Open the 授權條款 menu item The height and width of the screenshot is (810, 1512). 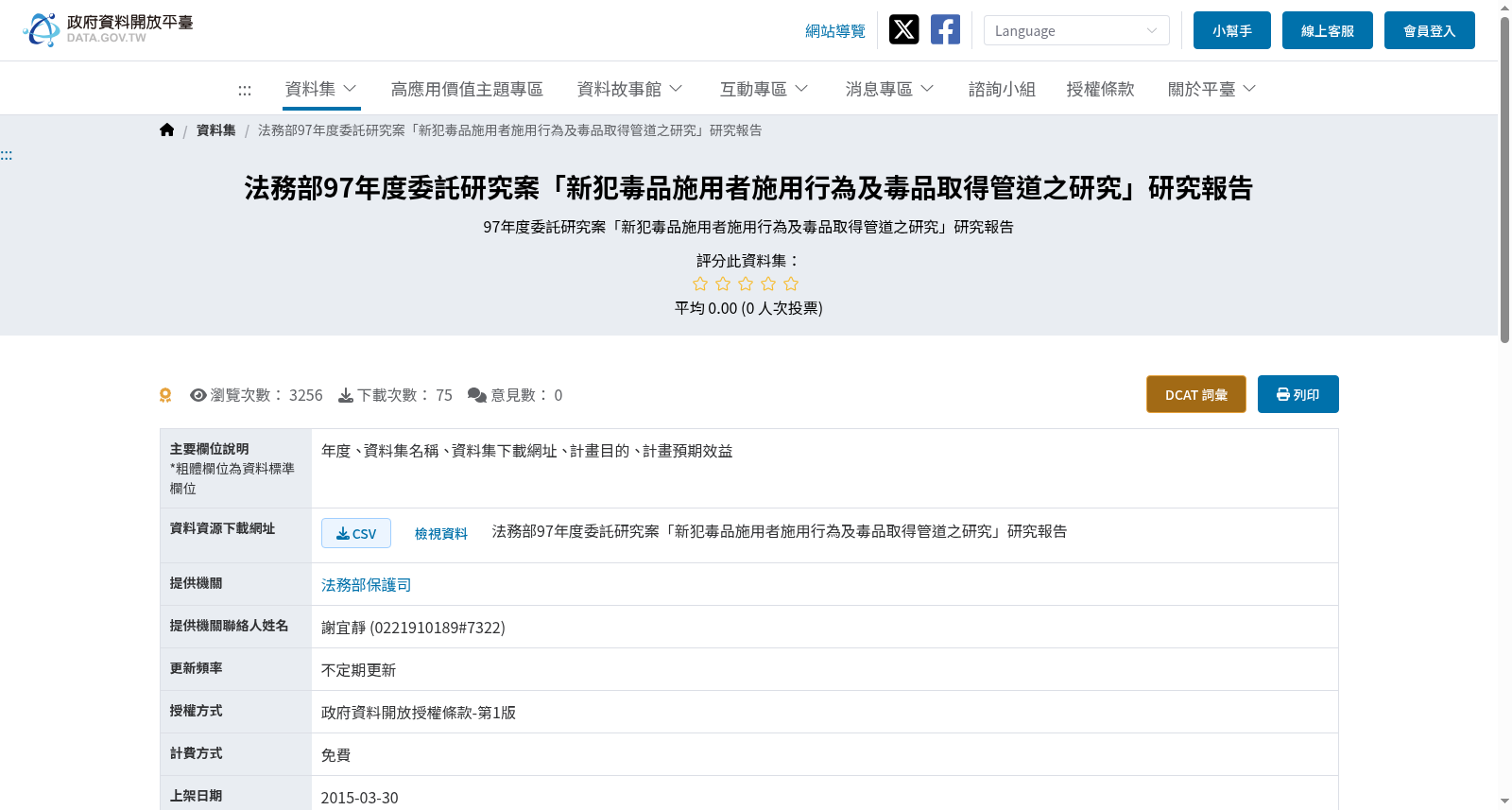click(1100, 89)
